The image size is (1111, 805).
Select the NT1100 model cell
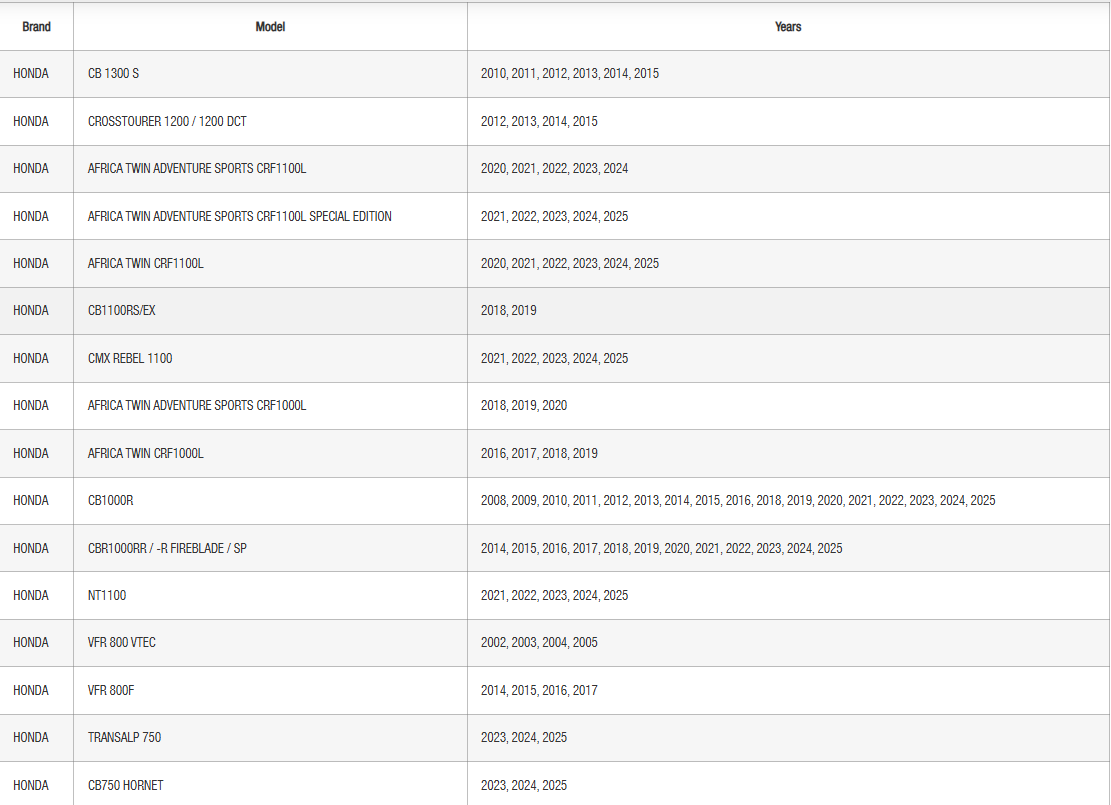tap(107, 595)
